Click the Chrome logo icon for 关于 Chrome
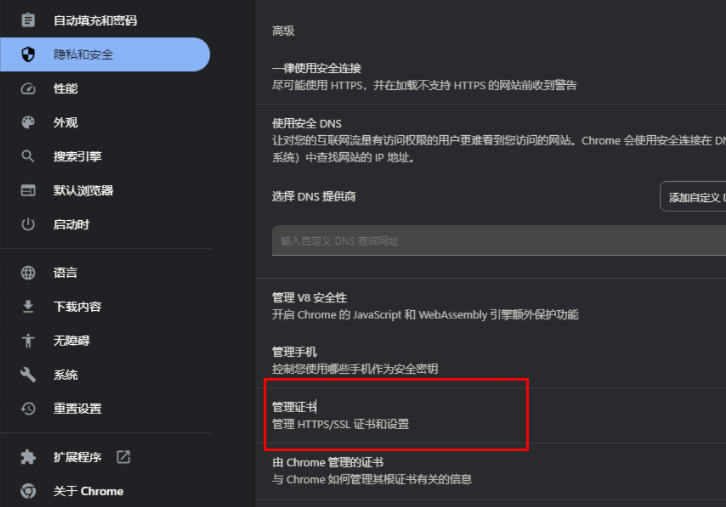The image size is (726, 507). (28, 491)
